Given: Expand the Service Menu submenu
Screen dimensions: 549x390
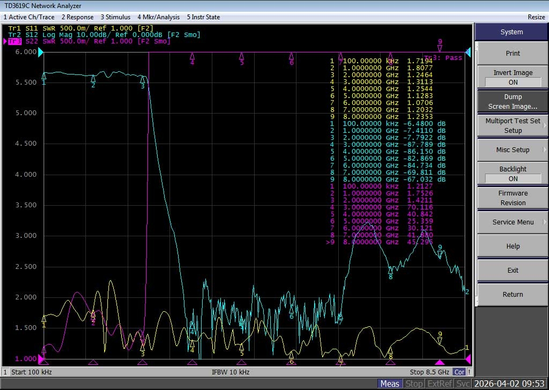Looking at the screenshot, I should coord(513,222).
